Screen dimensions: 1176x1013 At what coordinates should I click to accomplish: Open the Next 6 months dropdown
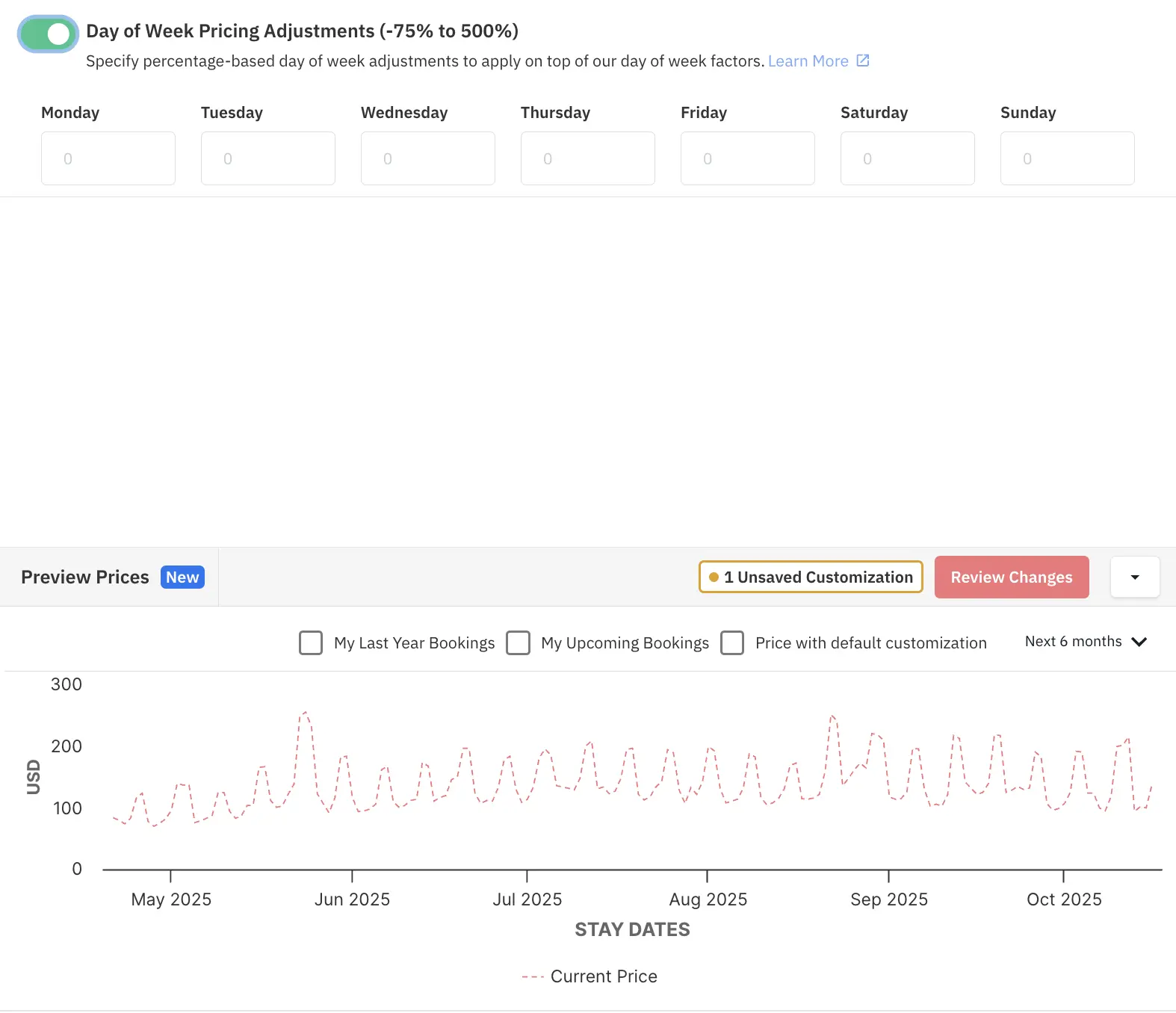[x=1085, y=642]
